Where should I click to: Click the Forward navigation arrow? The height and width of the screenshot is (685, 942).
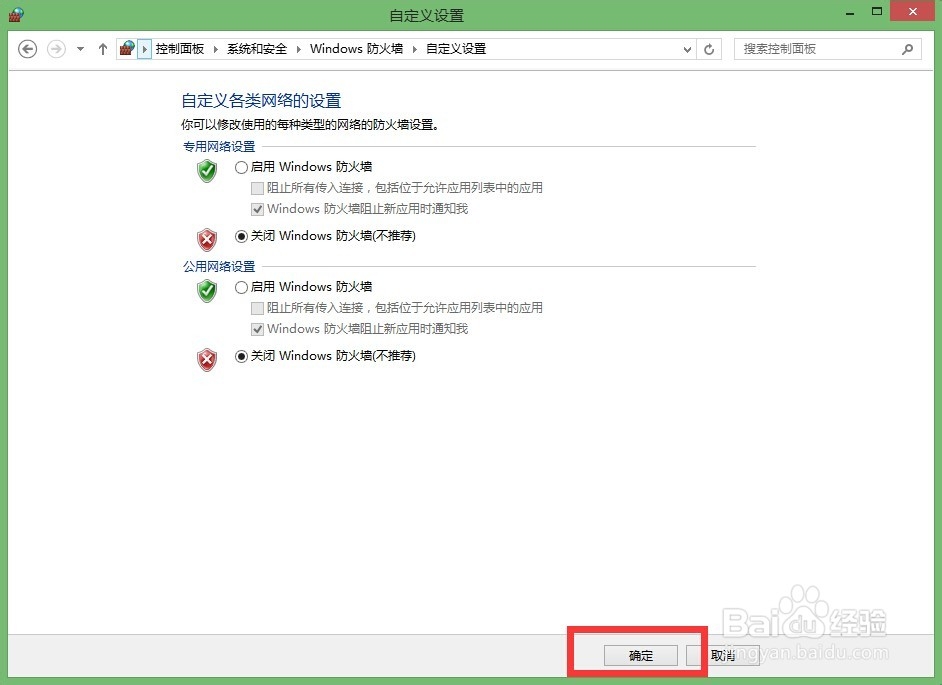pyautogui.click(x=56, y=49)
